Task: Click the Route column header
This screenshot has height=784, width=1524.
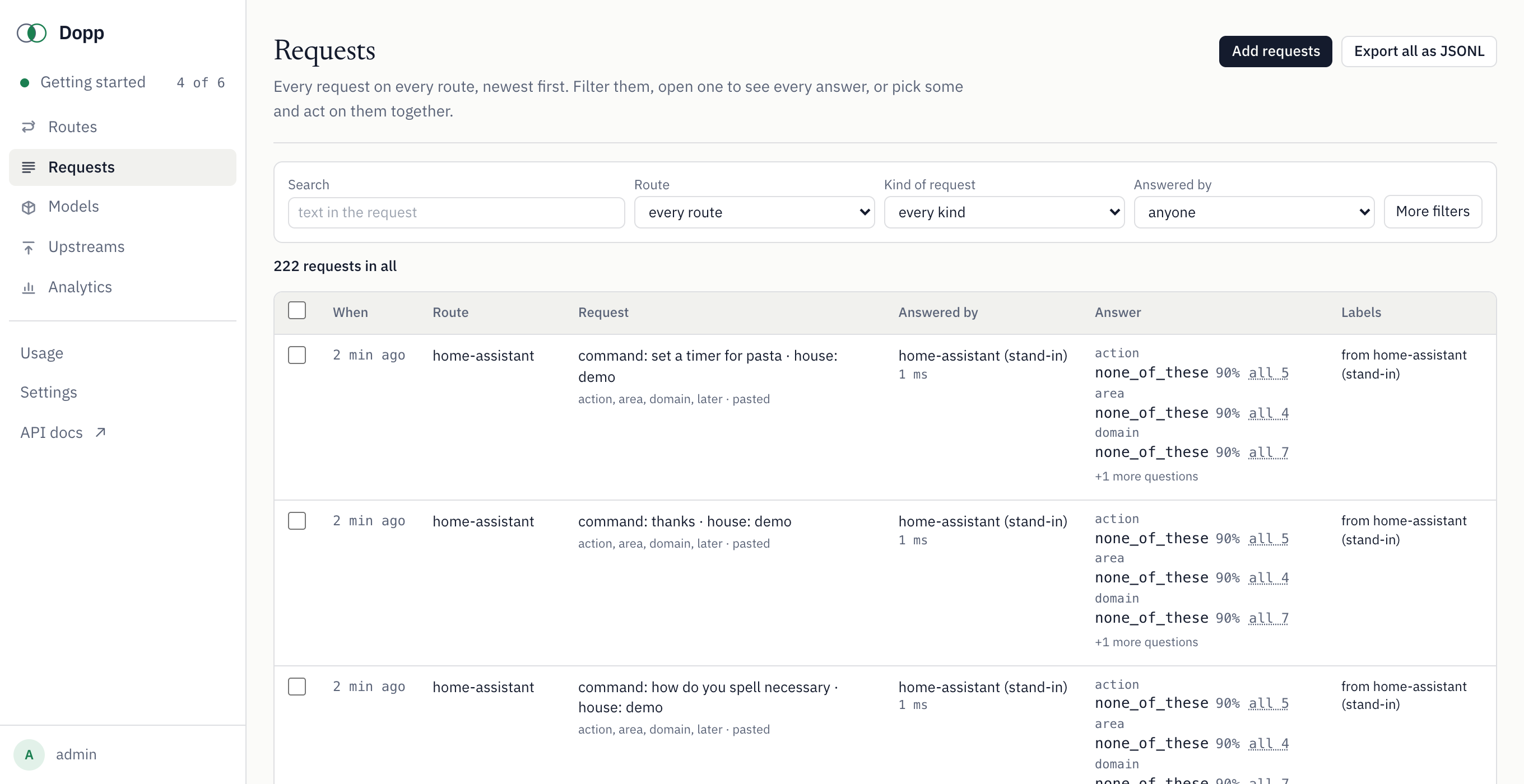Action: tap(450, 312)
